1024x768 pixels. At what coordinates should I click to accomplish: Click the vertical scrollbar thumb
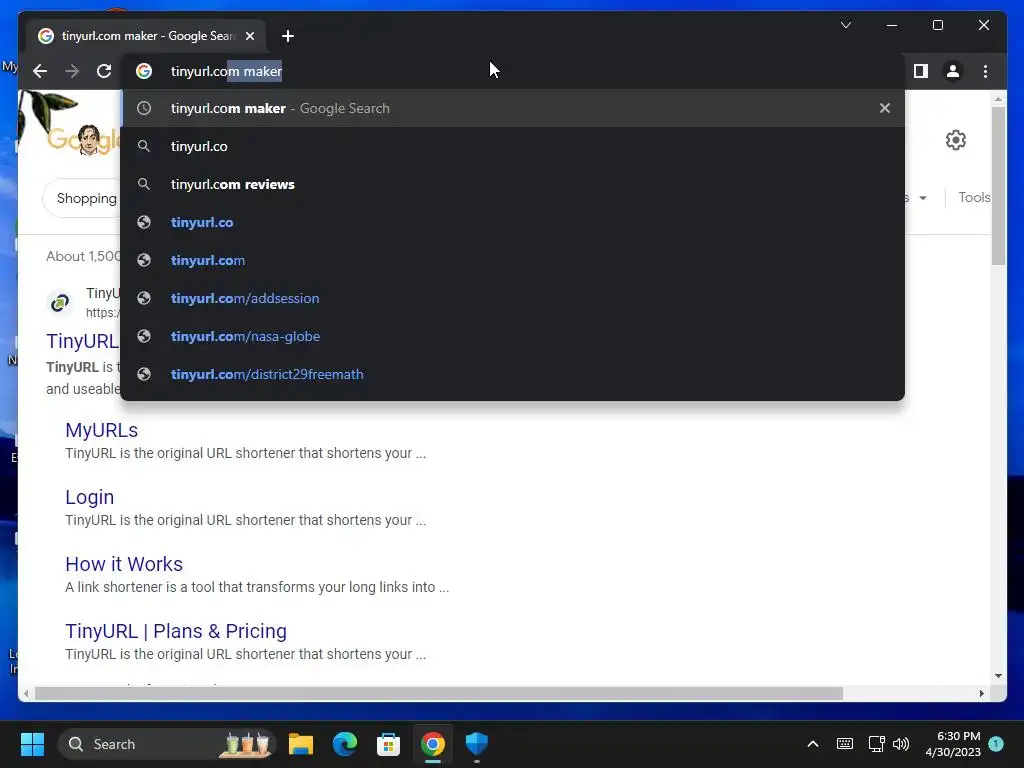point(997,185)
